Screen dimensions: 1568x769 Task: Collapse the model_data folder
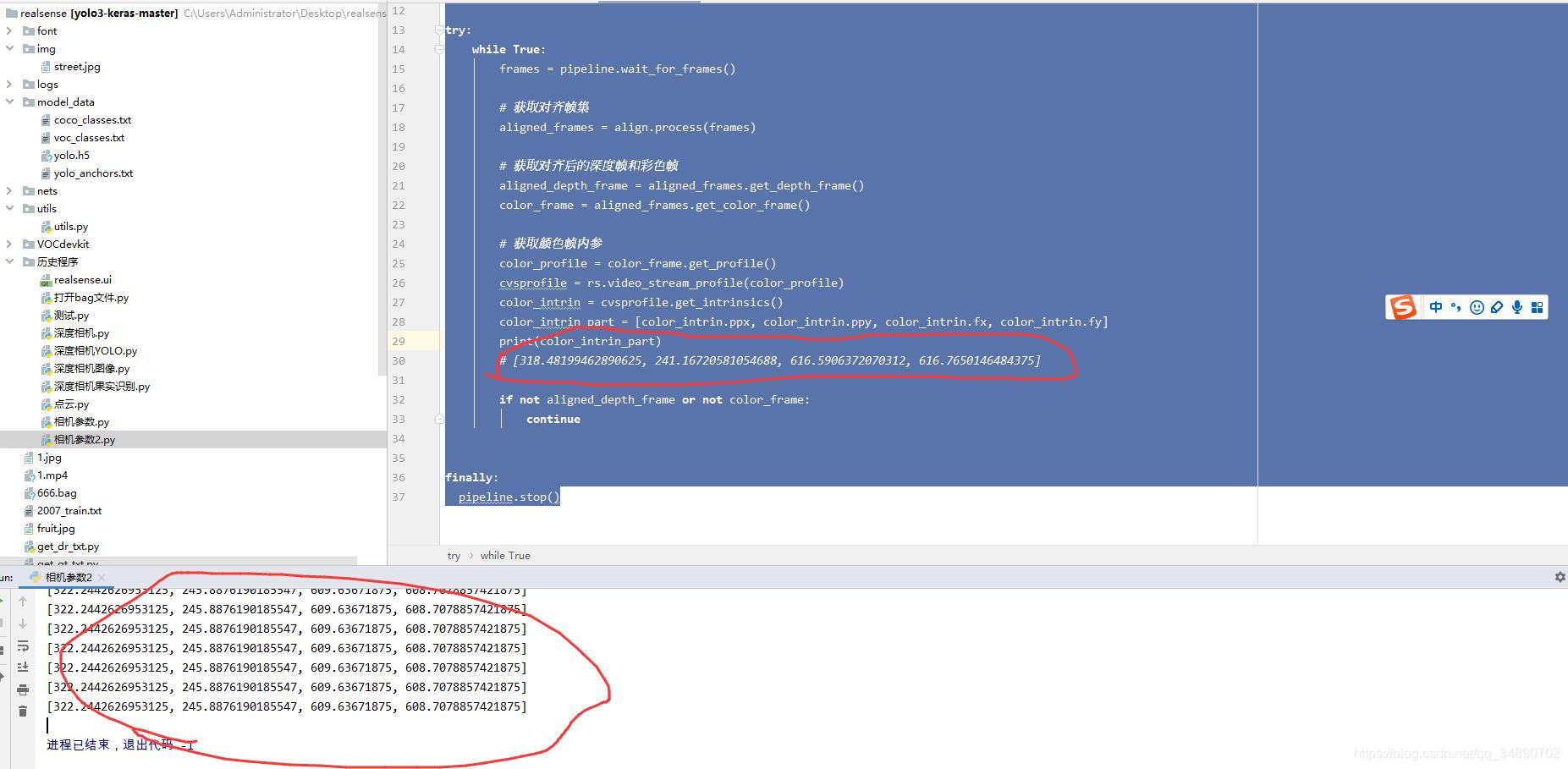pyautogui.click(x=9, y=102)
